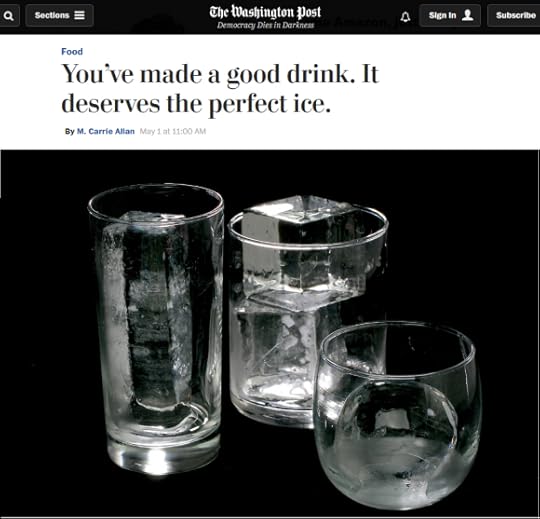Open the notification bell alerts
The width and height of the screenshot is (540, 519).
[x=406, y=16]
